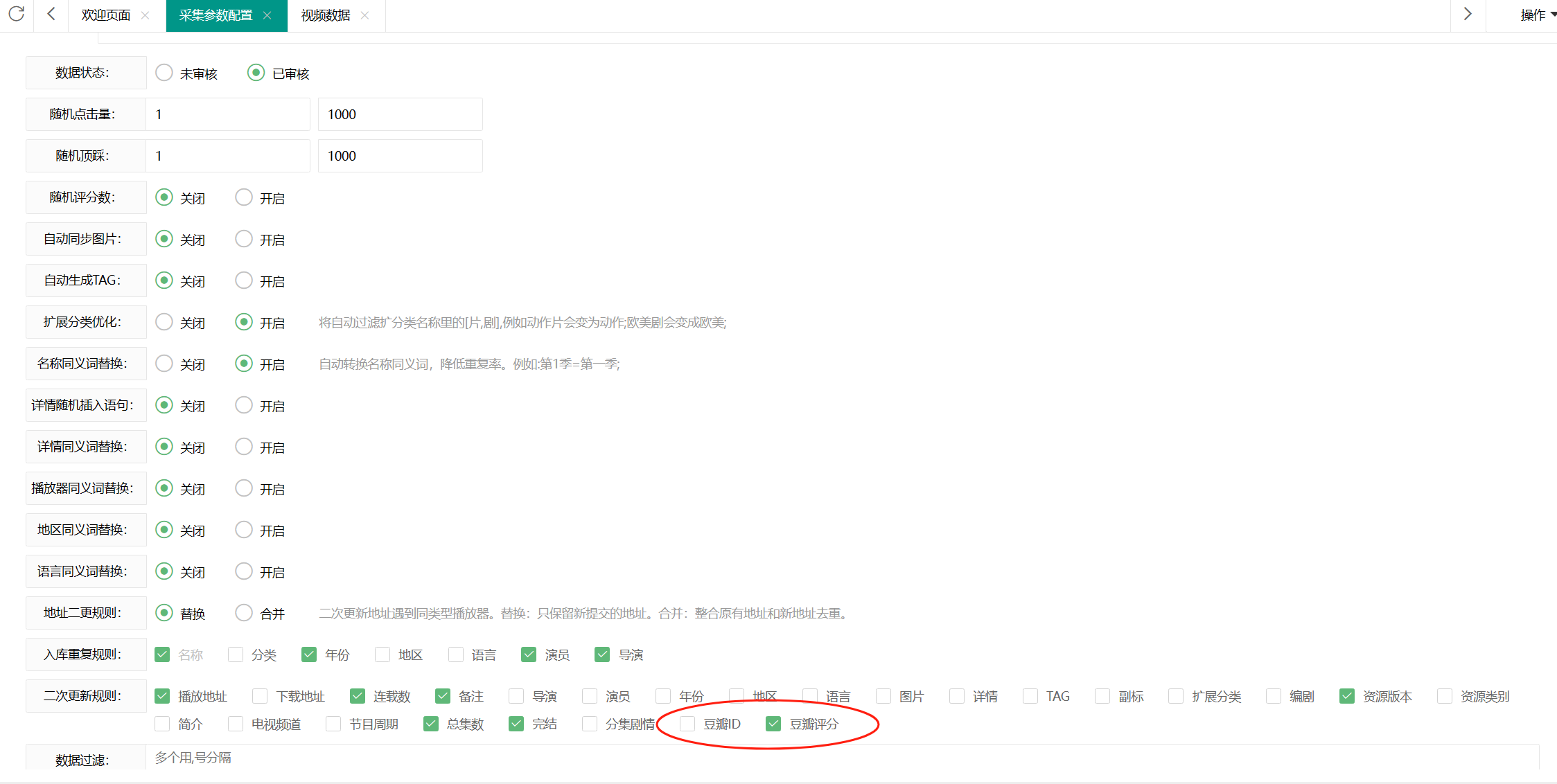The image size is (1557, 784).
Task: Switch to the 视频数据 tab
Action: pyautogui.click(x=325, y=15)
